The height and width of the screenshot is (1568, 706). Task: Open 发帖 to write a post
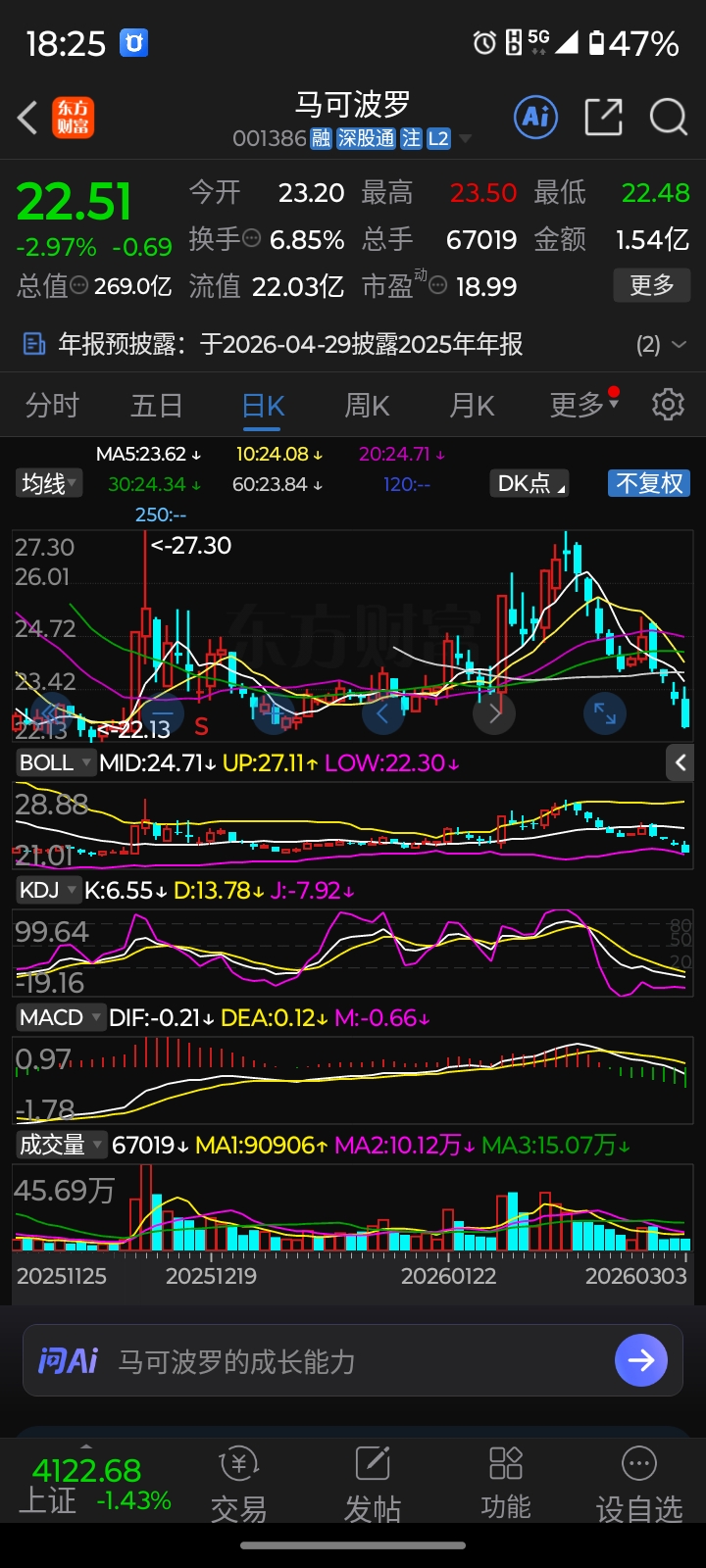[x=373, y=1485]
